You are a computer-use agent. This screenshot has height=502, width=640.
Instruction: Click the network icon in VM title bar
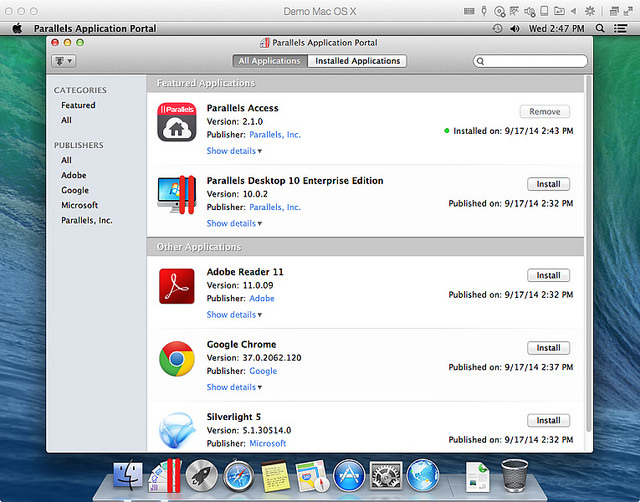coord(514,11)
